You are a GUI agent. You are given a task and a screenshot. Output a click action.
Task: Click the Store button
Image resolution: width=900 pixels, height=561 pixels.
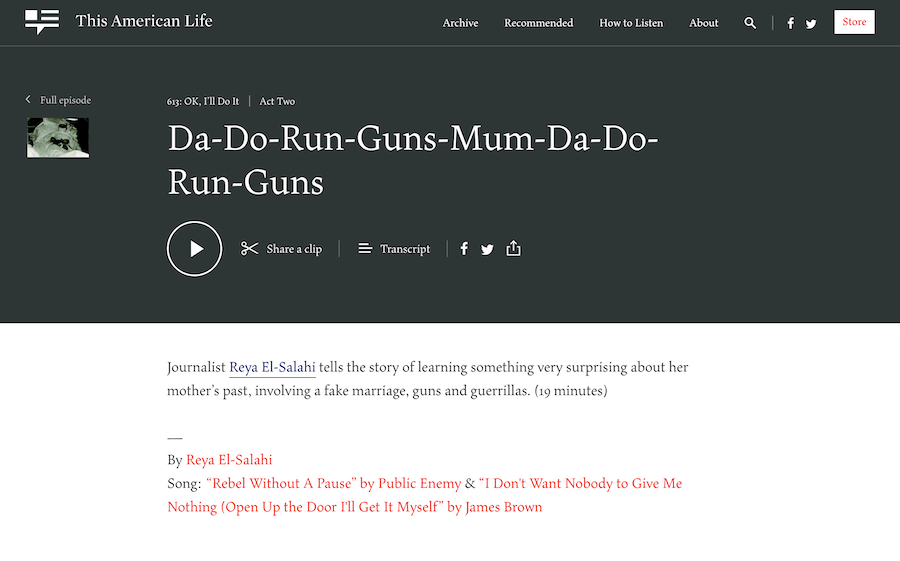pyautogui.click(x=854, y=22)
